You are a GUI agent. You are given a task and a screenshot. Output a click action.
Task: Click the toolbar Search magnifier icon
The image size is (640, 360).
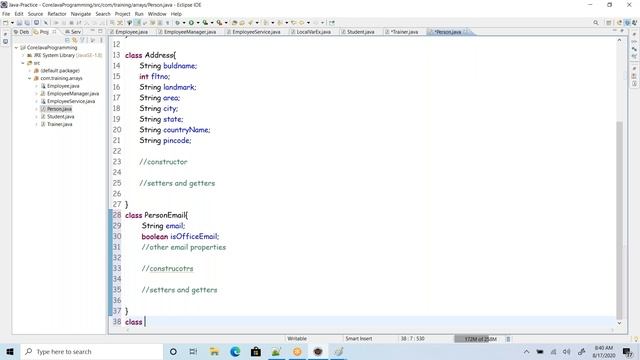[596, 23]
